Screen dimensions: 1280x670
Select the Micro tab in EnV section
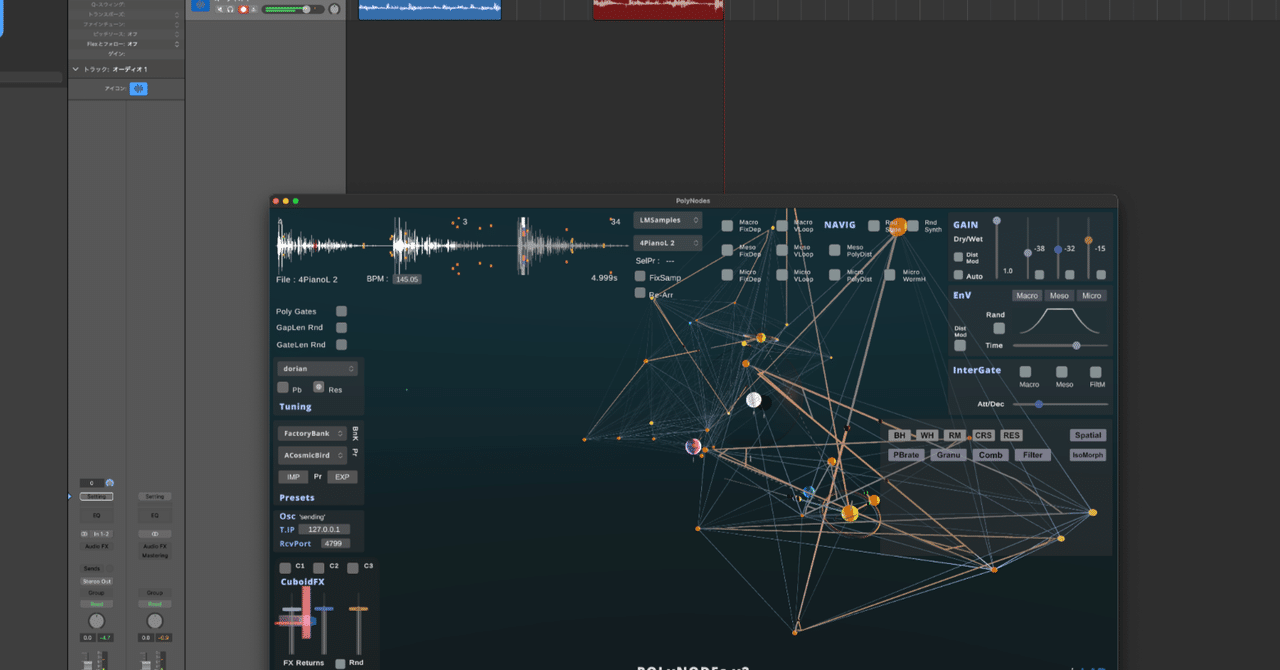click(1092, 295)
